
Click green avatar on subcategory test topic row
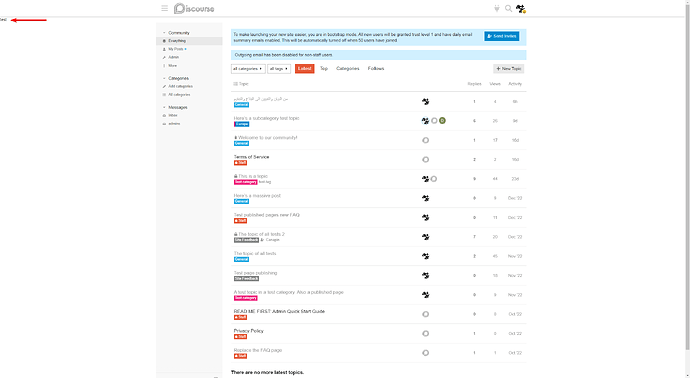[x=442, y=121]
